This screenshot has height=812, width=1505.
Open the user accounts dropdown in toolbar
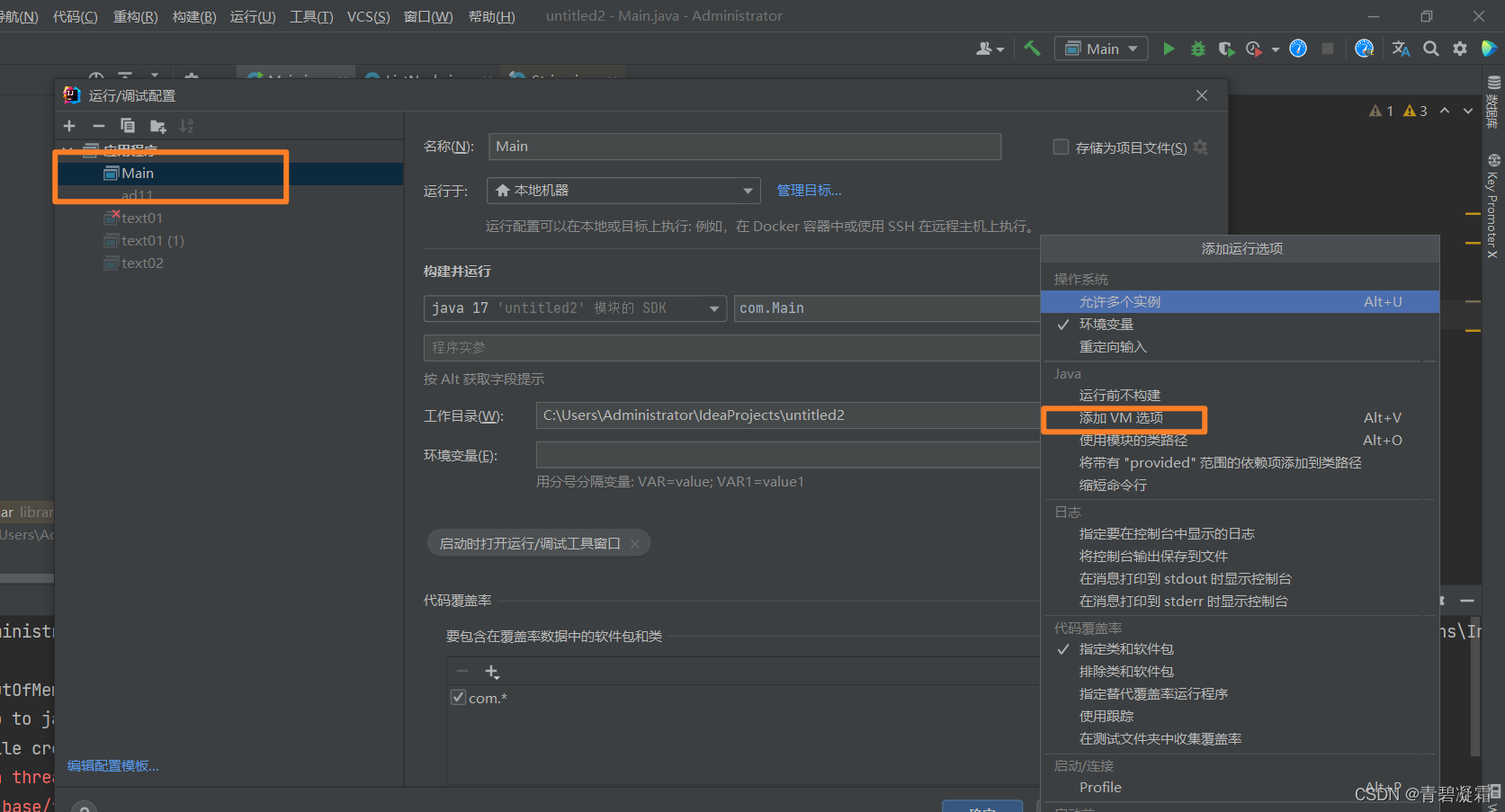[990, 49]
